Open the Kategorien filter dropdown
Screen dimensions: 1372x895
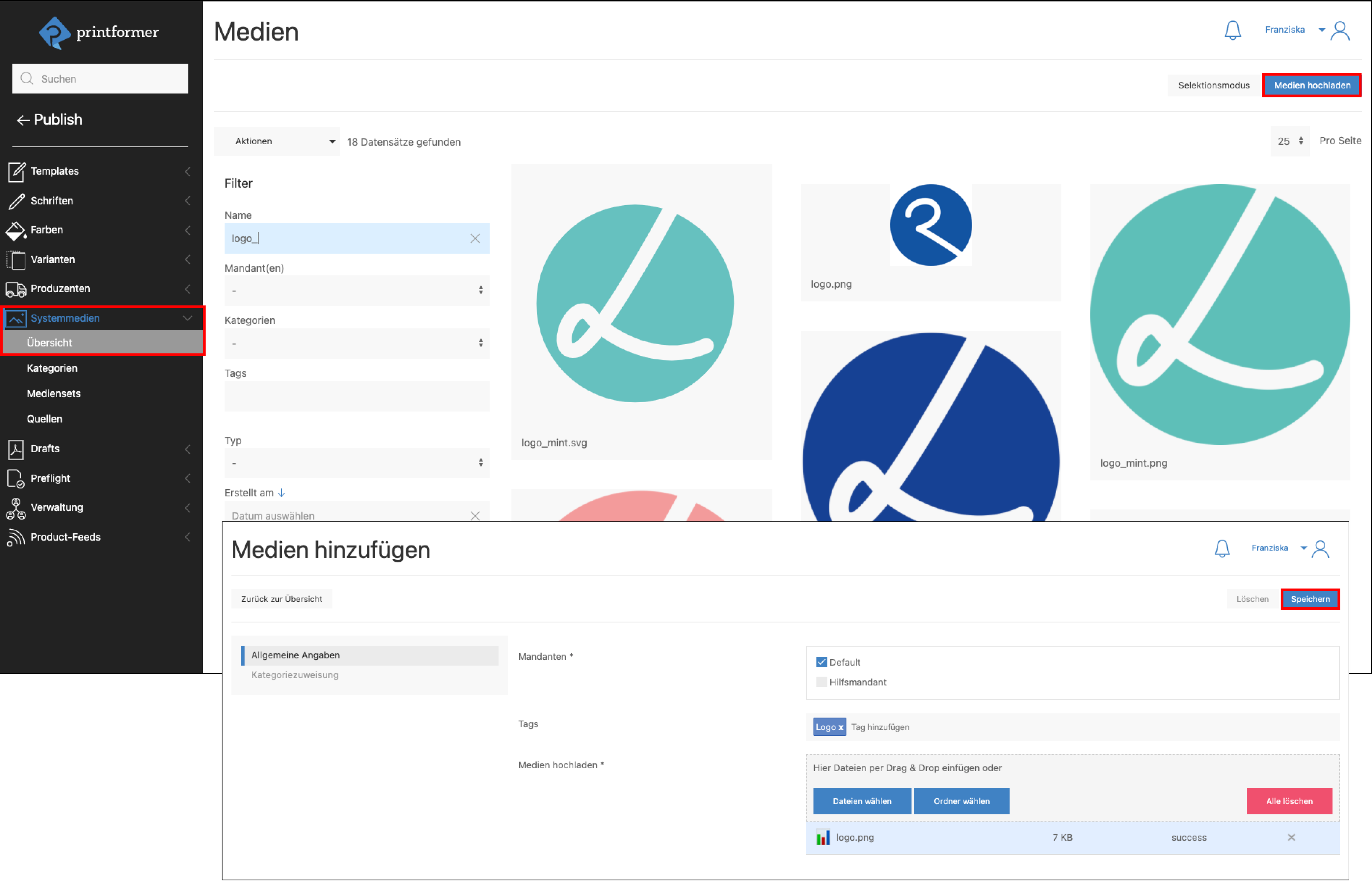tap(356, 343)
